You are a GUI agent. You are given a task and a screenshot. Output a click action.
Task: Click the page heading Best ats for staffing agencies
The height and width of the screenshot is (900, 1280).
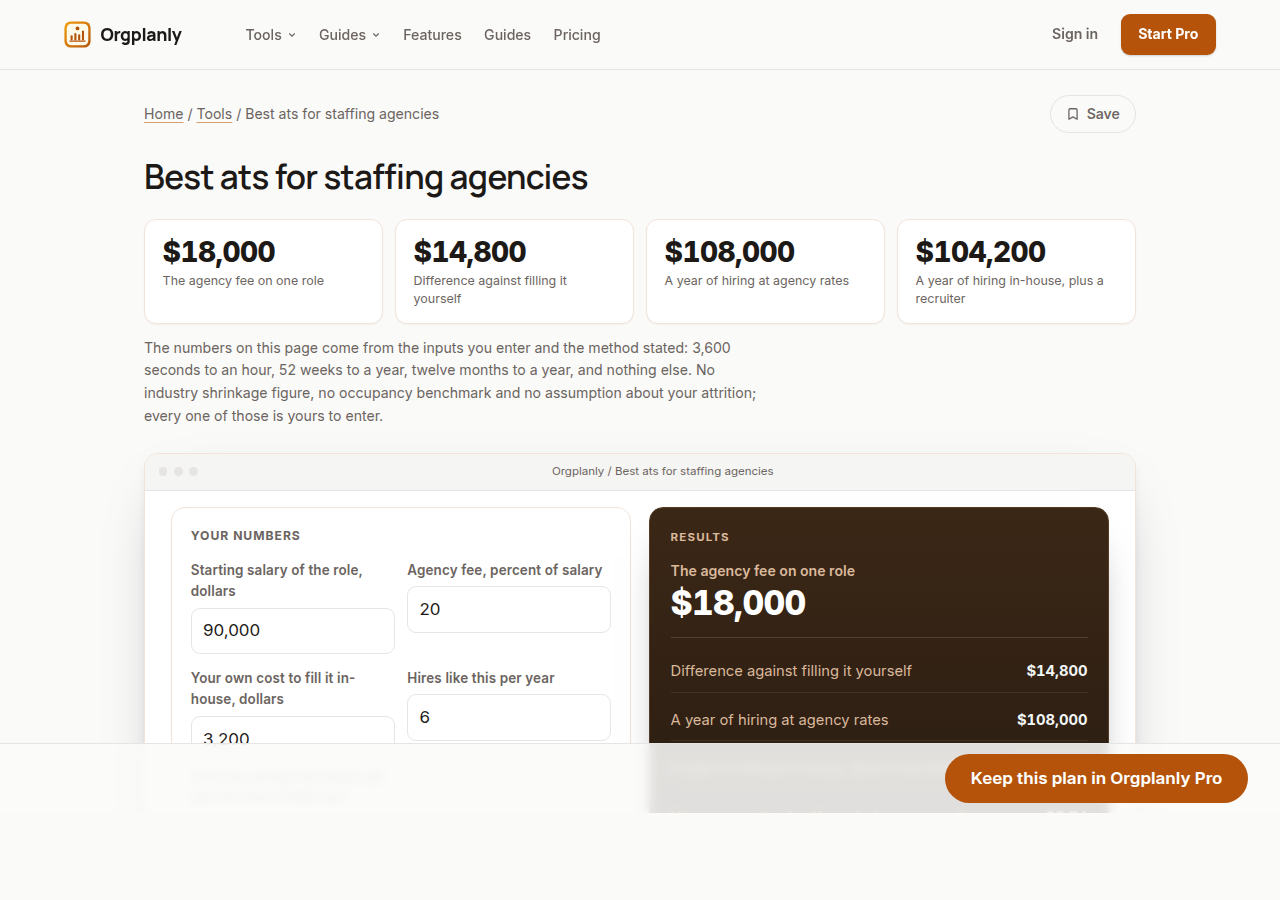pyautogui.click(x=366, y=177)
